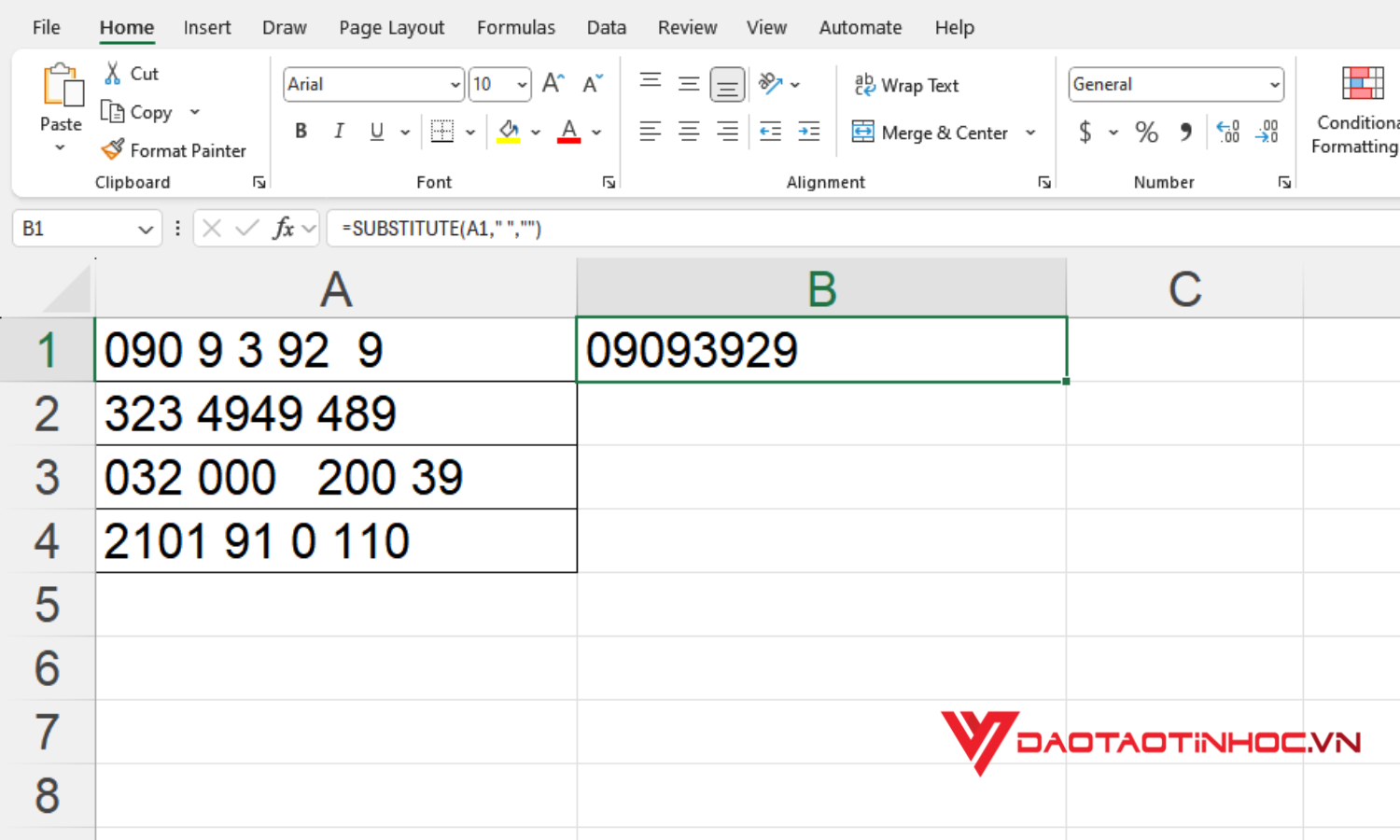The width and height of the screenshot is (1400, 840).
Task: Open the Formulas tab
Action: (x=516, y=28)
